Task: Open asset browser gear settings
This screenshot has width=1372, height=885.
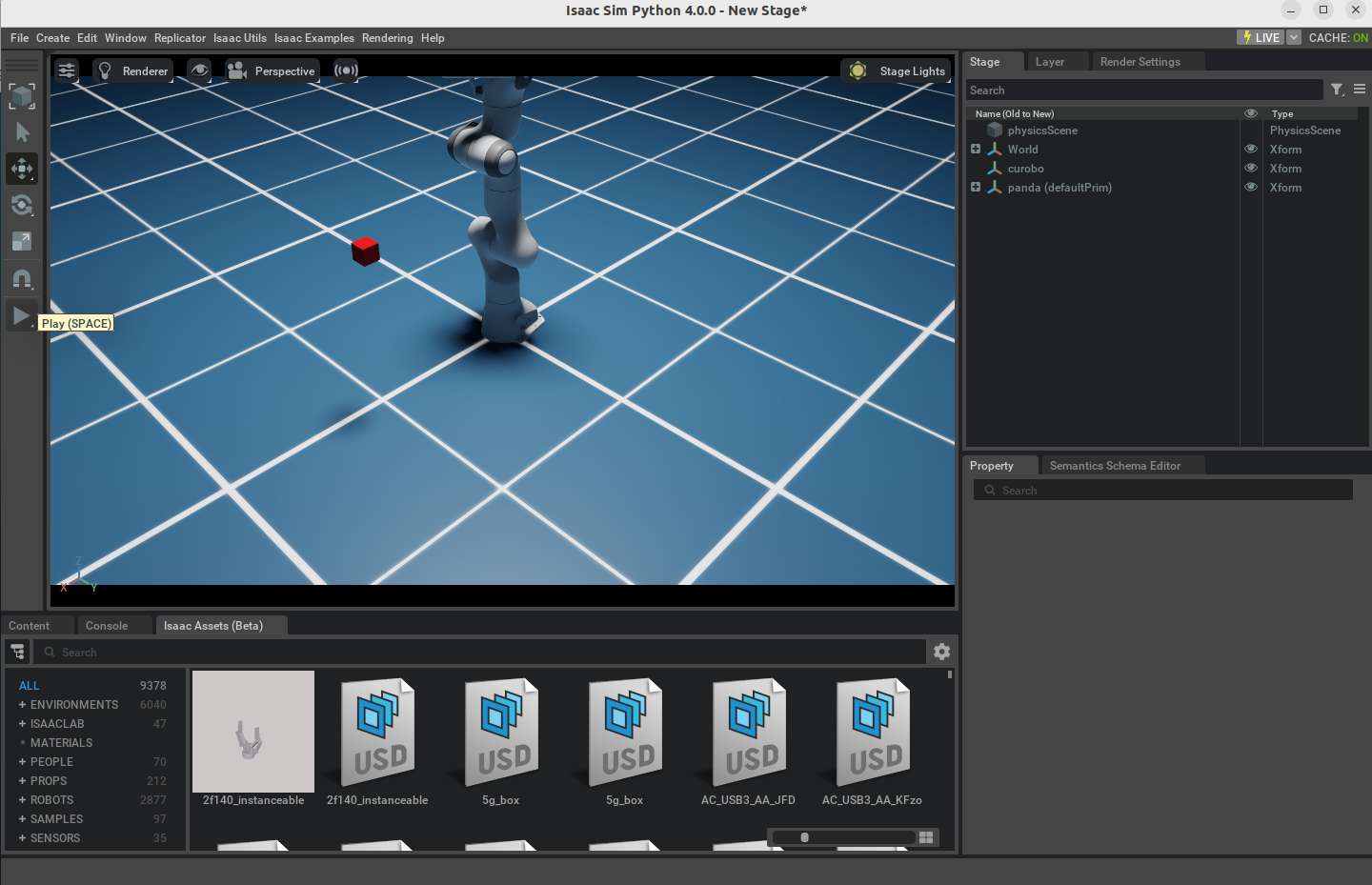Action: 941,652
